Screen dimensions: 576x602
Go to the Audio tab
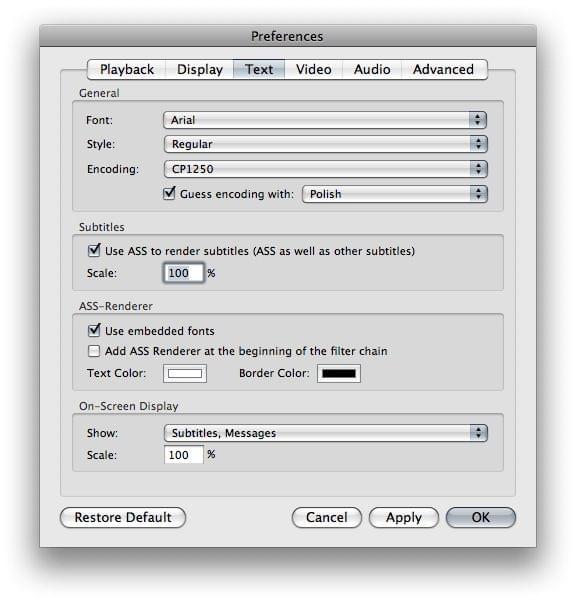[372, 69]
